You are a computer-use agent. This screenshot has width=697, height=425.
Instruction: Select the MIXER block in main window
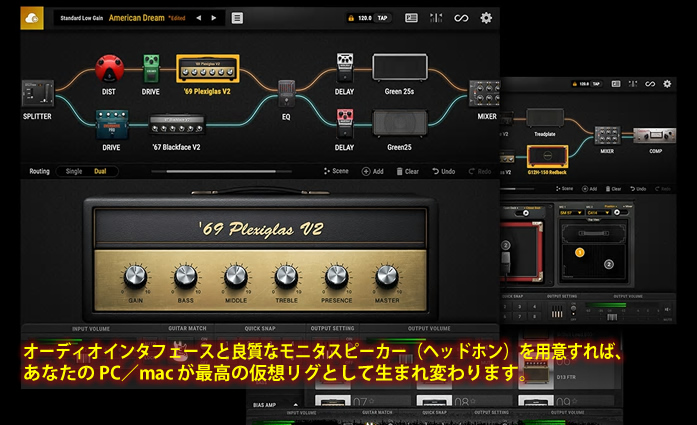[485, 93]
